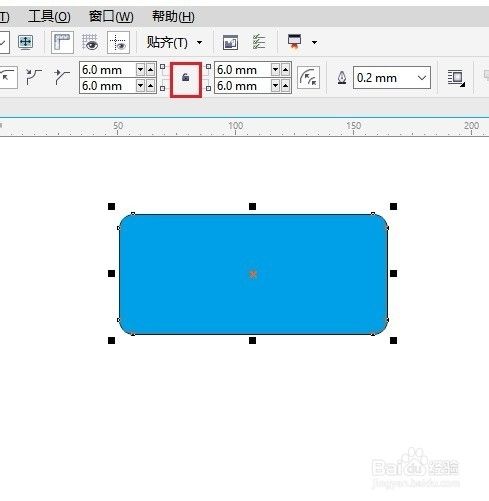This screenshot has width=489, height=501.
Task: Click the bottom-left selection handle
Action: 112,340
